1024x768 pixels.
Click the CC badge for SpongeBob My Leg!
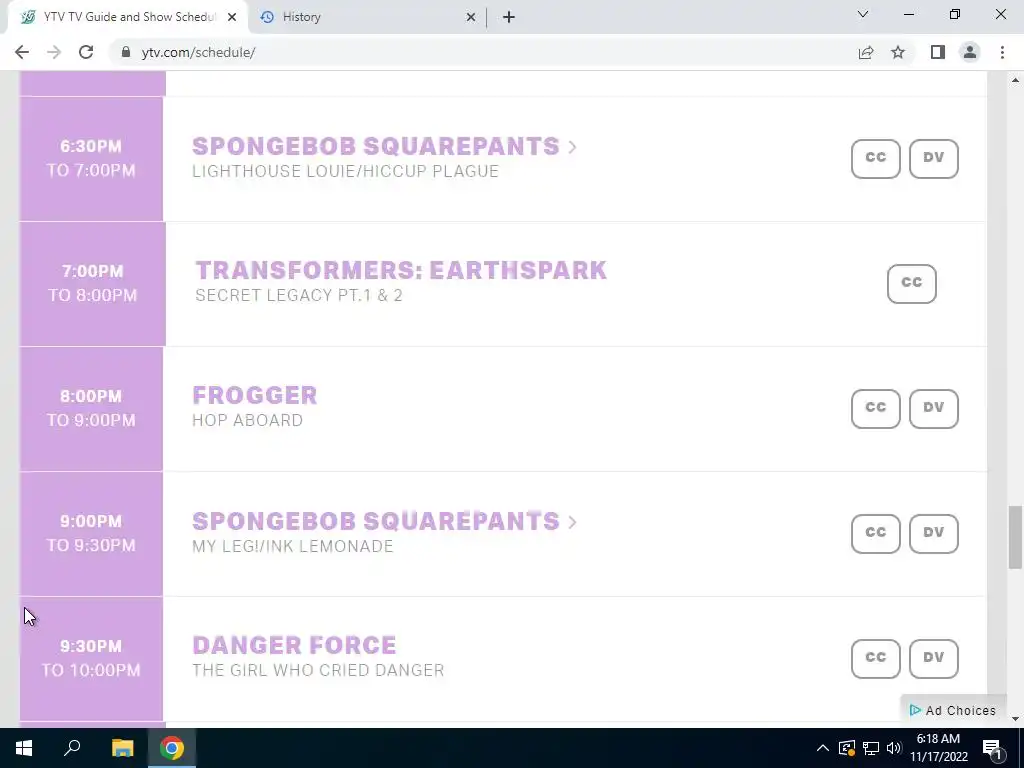[x=875, y=534]
